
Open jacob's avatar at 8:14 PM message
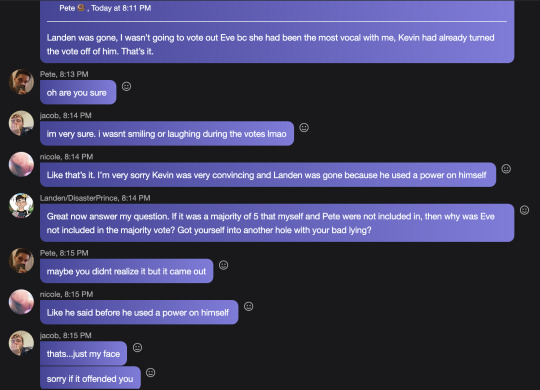pyautogui.click(x=21, y=123)
